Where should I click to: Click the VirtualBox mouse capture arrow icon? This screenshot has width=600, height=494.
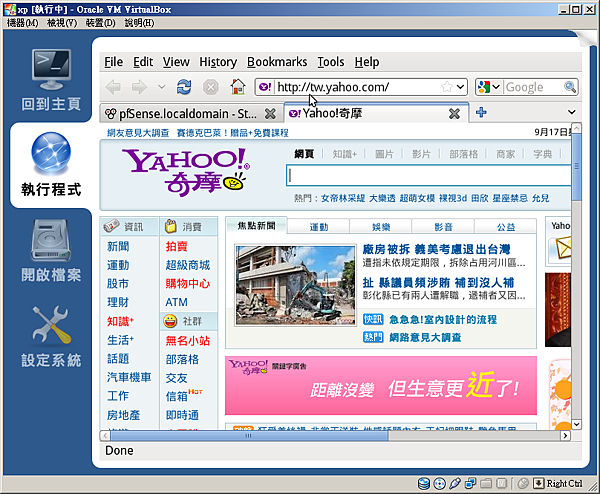[x=538, y=484]
